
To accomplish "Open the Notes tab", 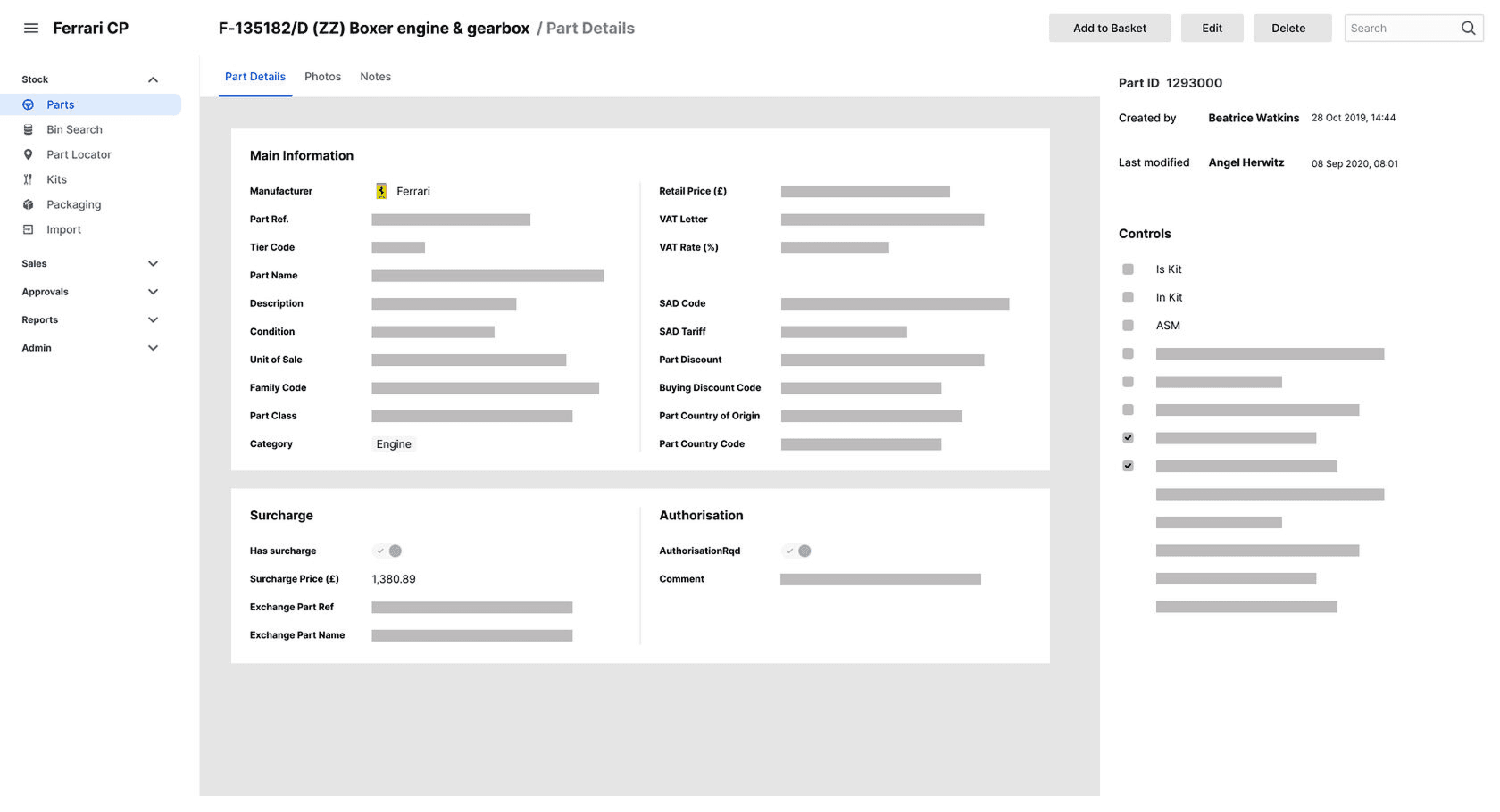I will click(x=375, y=76).
